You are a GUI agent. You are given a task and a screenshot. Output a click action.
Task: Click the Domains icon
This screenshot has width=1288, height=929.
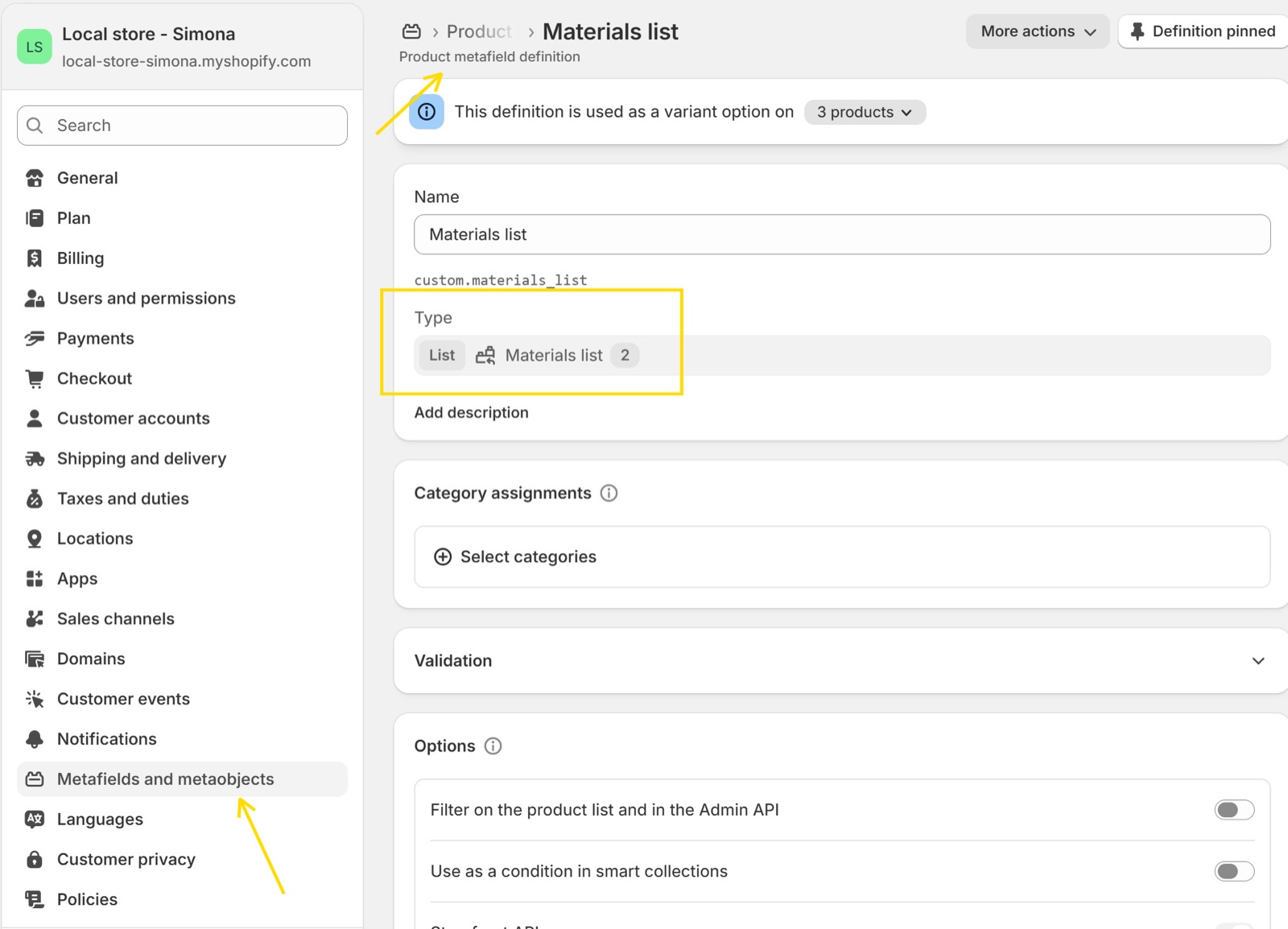click(x=35, y=659)
